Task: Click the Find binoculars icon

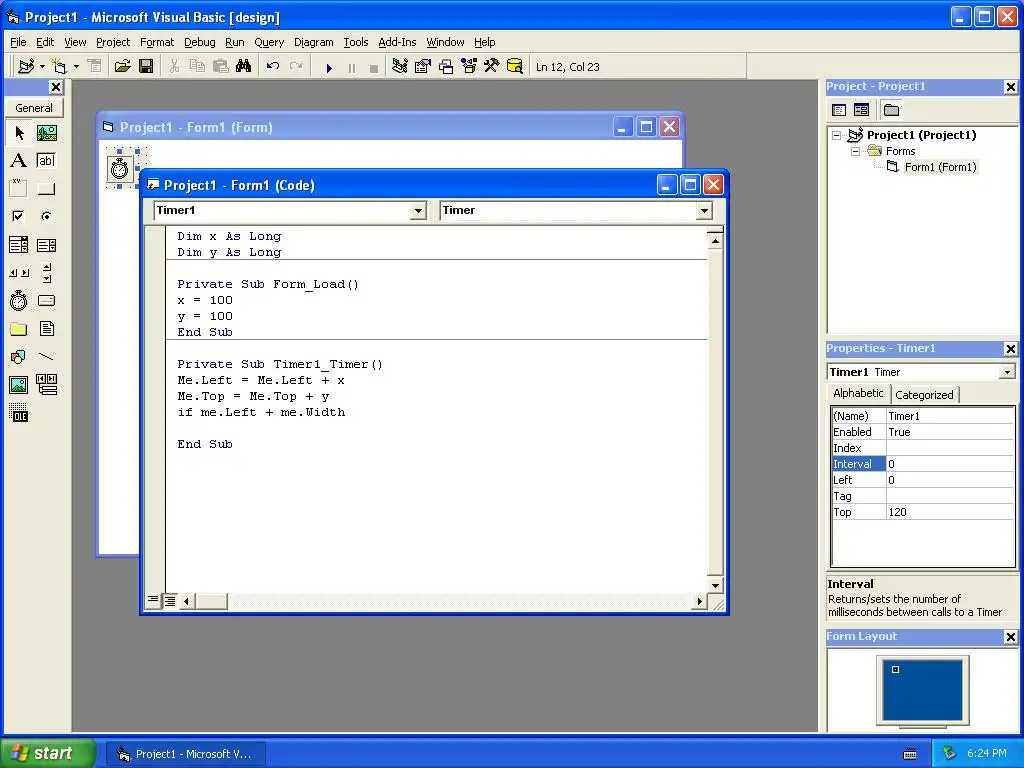Action: (x=244, y=66)
